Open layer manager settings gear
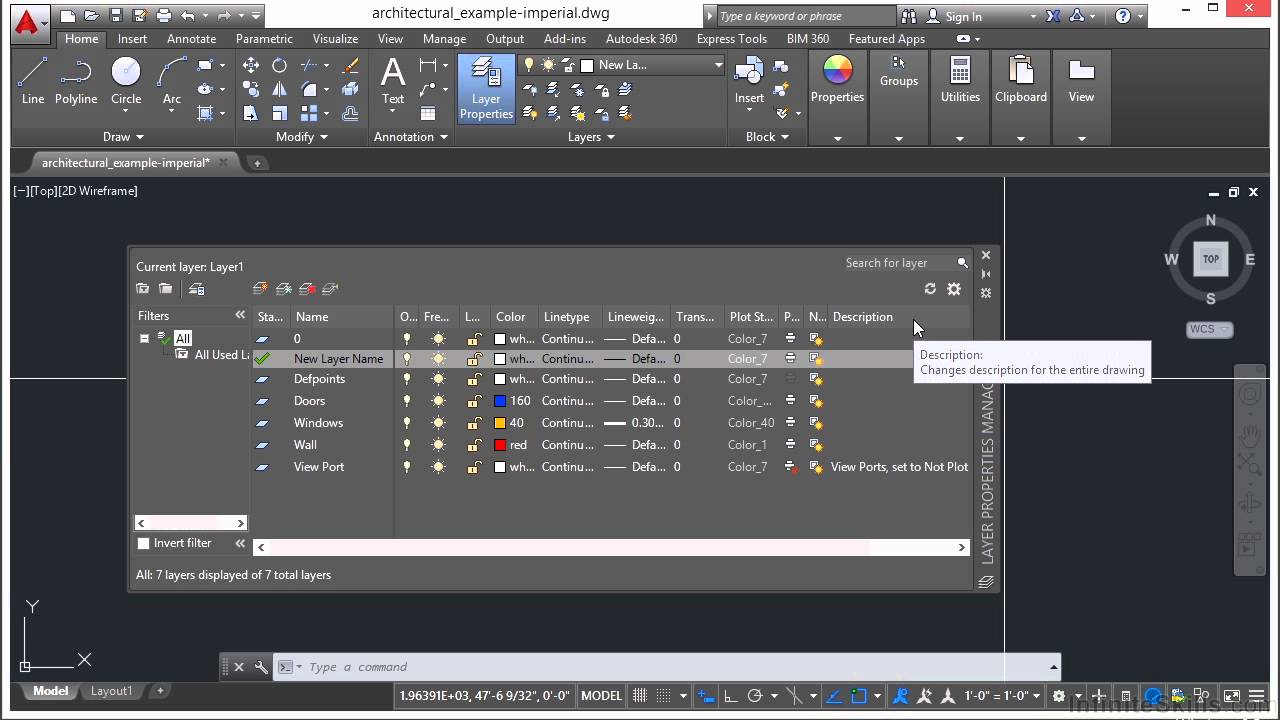The height and width of the screenshot is (720, 1280). pos(954,289)
